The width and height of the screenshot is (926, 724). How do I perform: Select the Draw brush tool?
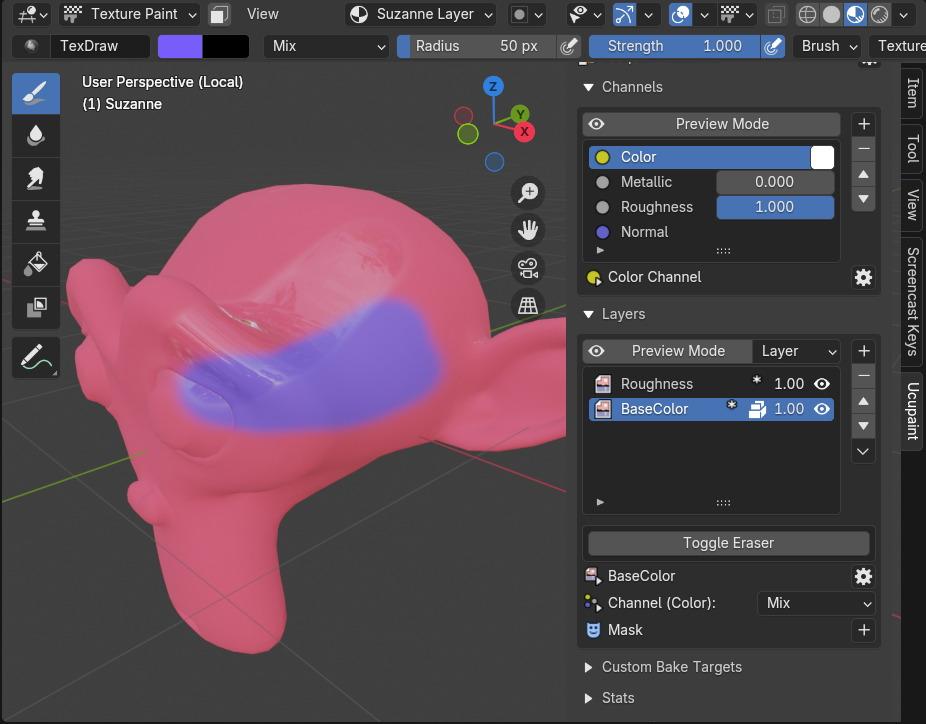coord(35,93)
